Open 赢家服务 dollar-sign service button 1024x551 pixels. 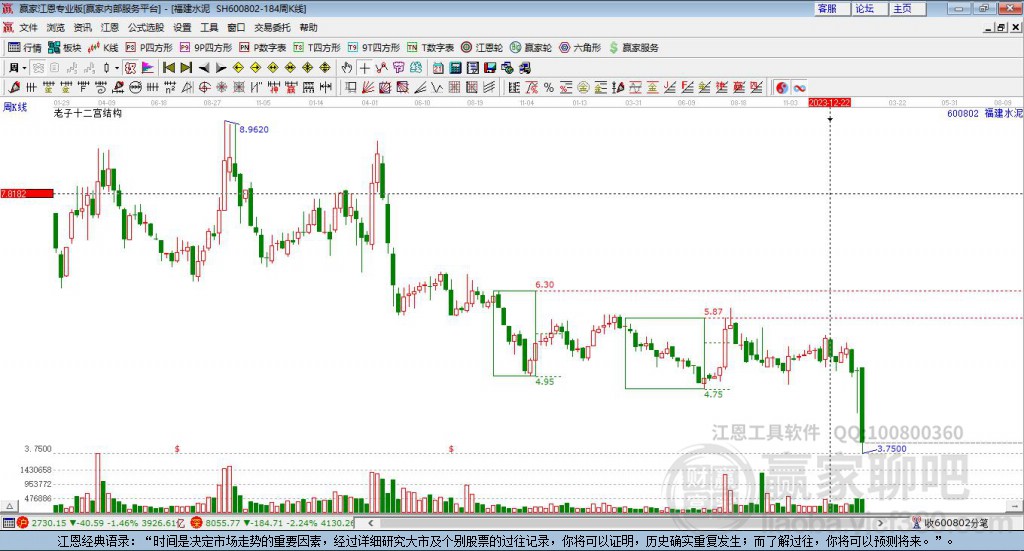coord(633,48)
